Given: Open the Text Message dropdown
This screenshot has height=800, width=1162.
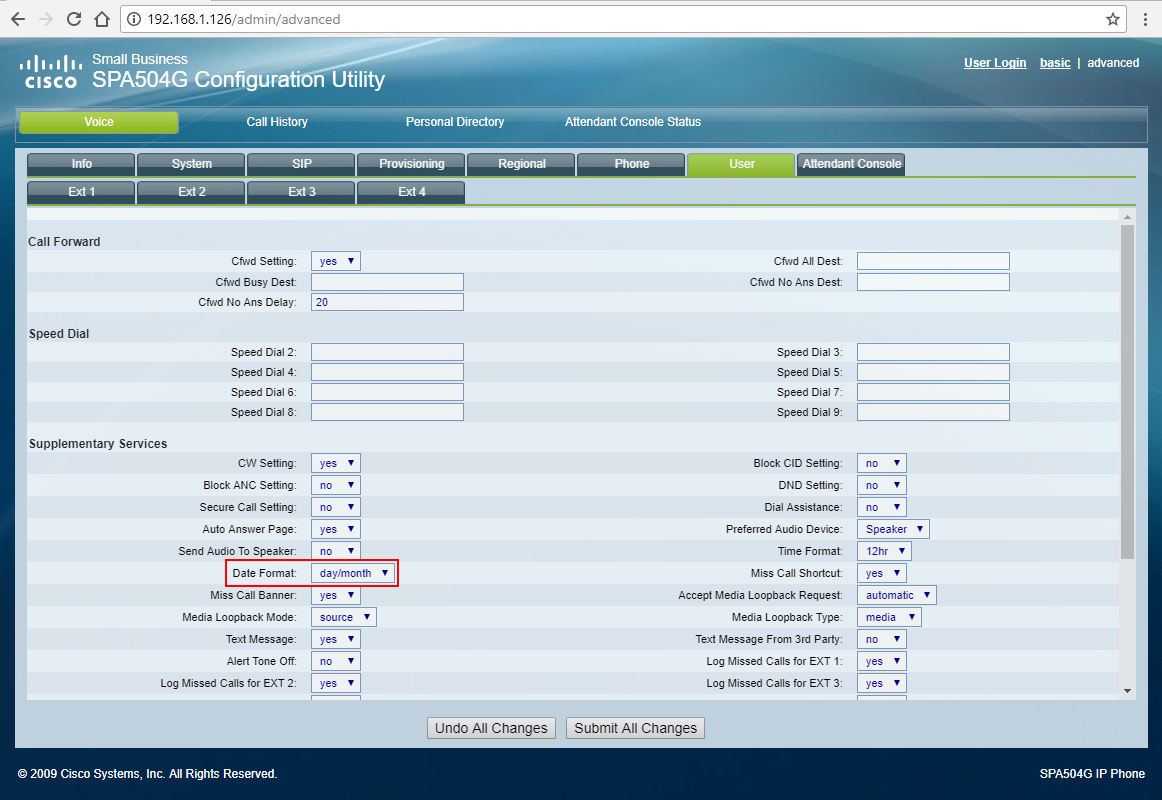Looking at the screenshot, I should click(x=336, y=639).
